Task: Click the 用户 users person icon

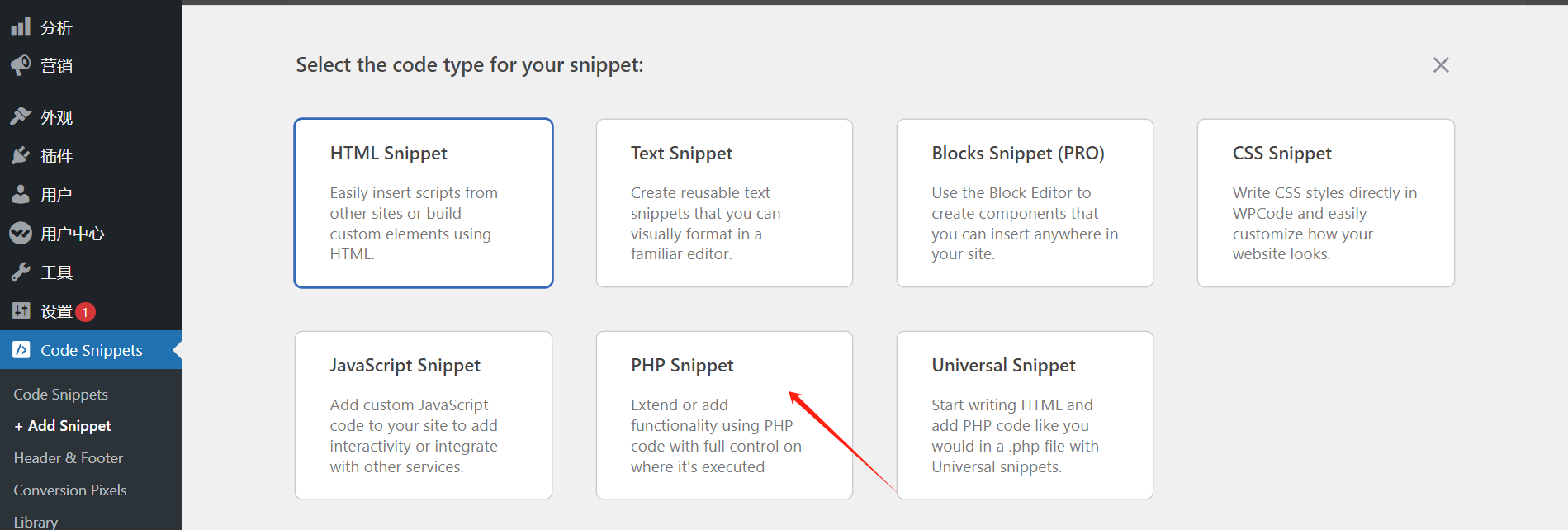Action: [x=21, y=193]
